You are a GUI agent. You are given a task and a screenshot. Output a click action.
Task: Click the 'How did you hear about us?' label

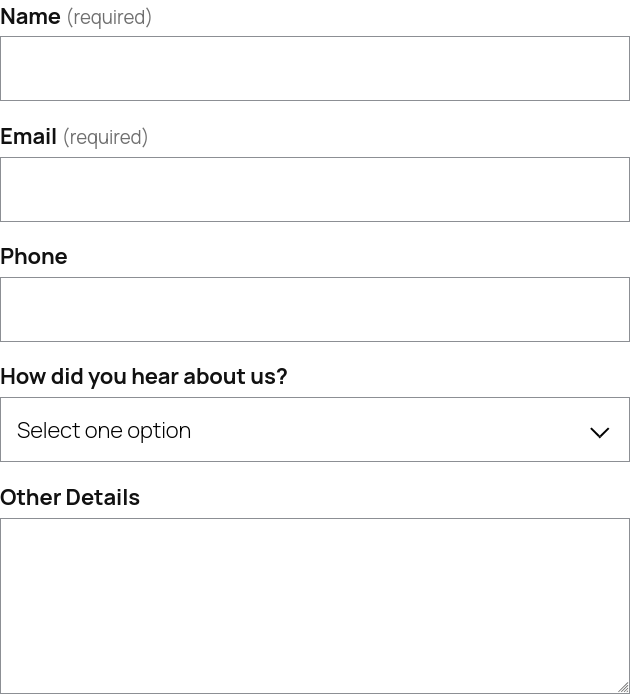(144, 376)
